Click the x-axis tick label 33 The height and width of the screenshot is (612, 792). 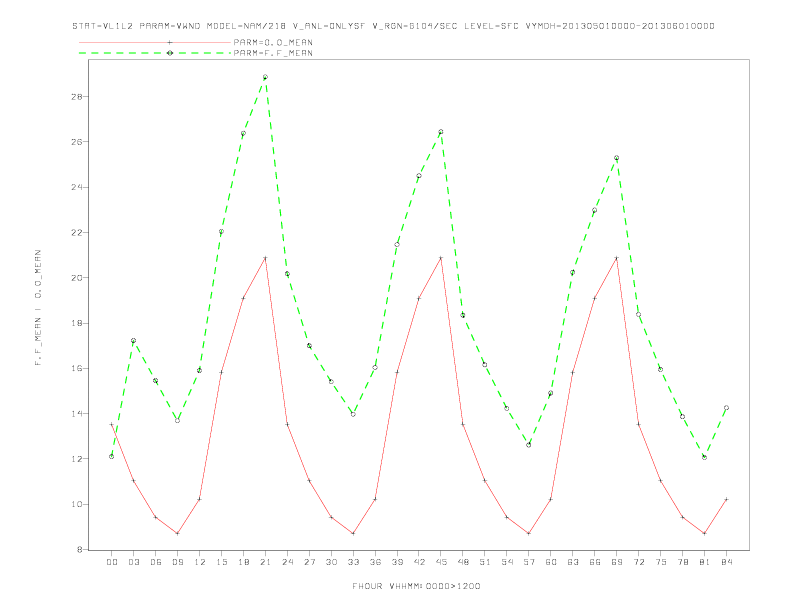pos(353,562)
